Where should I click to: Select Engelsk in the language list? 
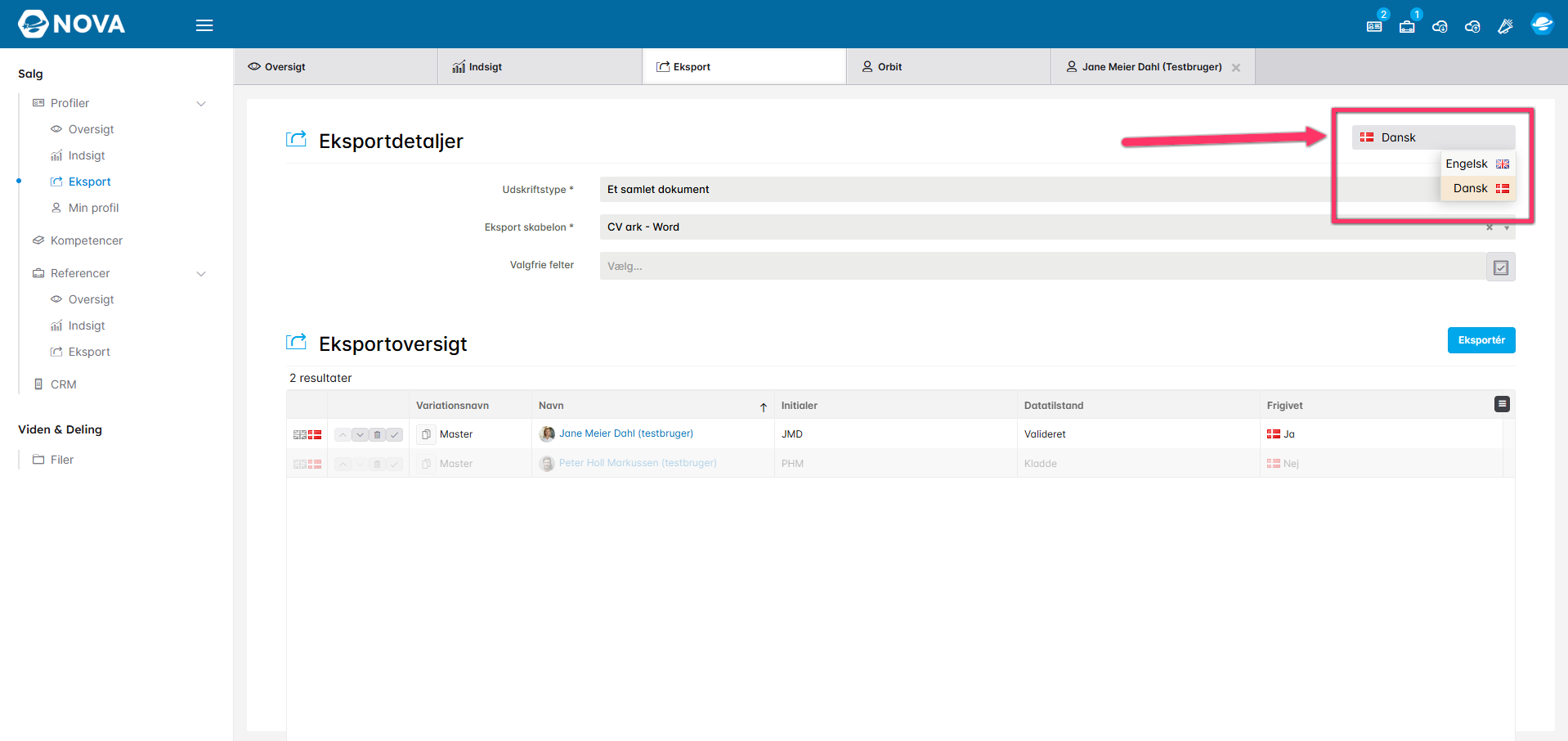(x=1477, y=164)
